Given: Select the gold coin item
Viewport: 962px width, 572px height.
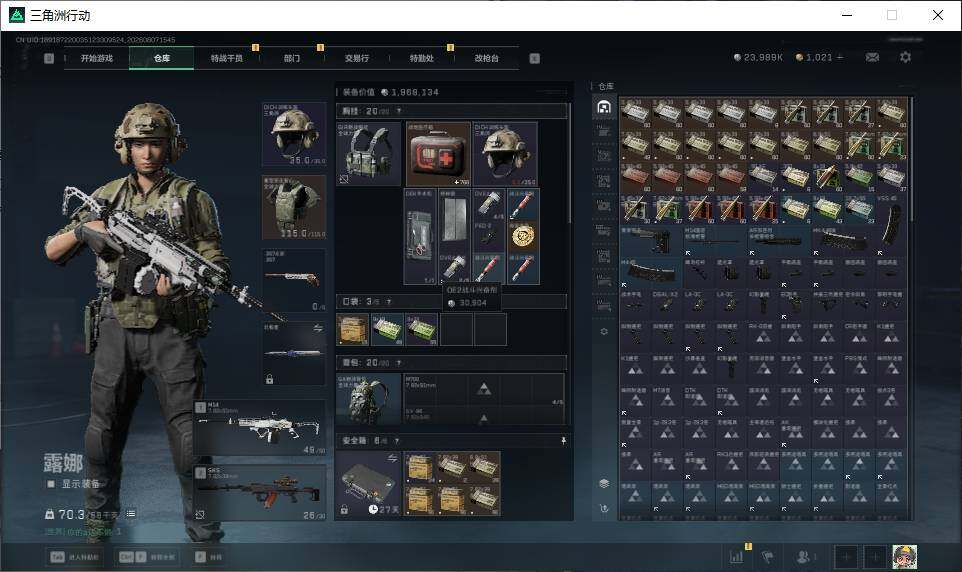Looking at the screenshot, I should (x=523, y=236).
